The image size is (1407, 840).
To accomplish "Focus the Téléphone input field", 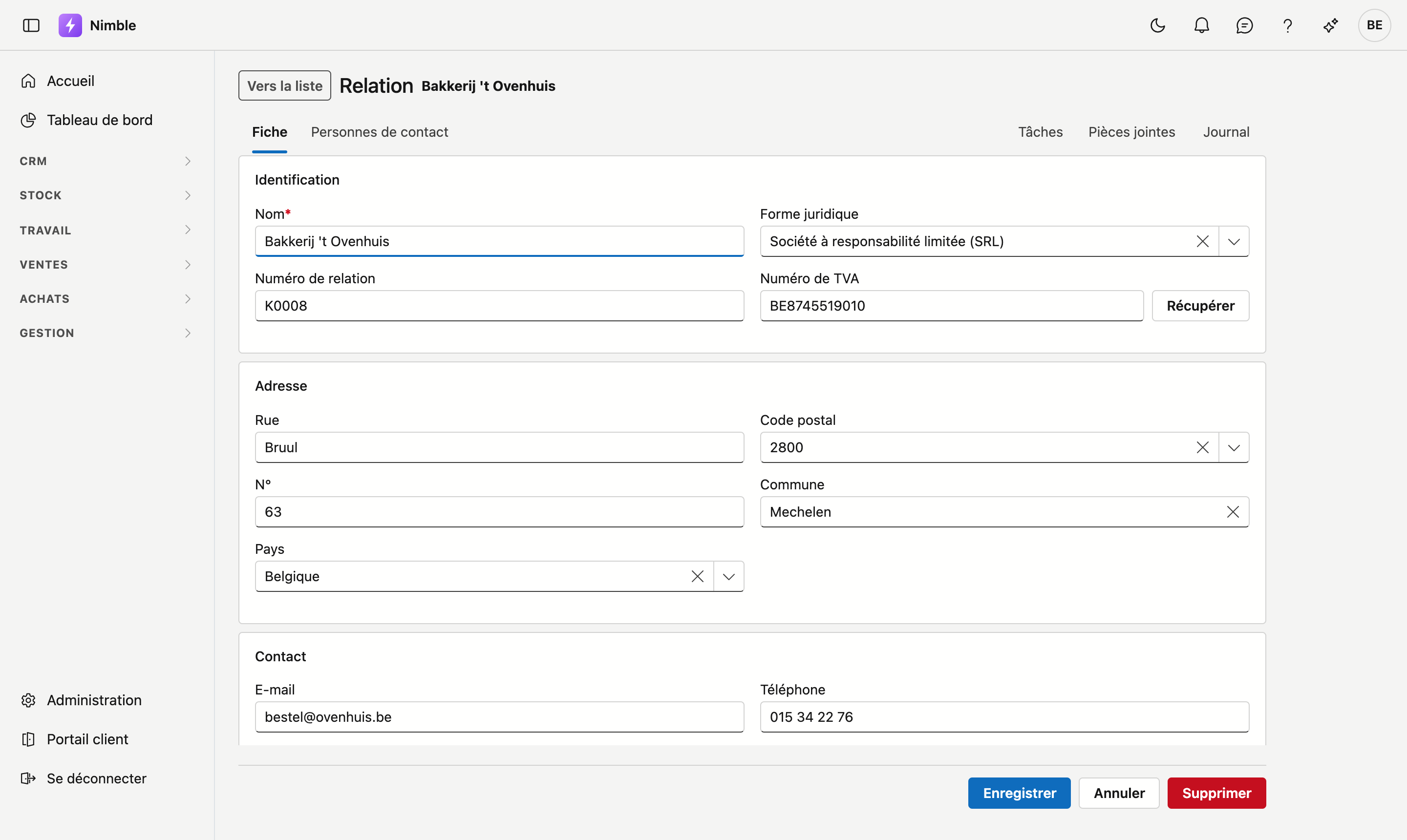I will [x=1004, y=716].
